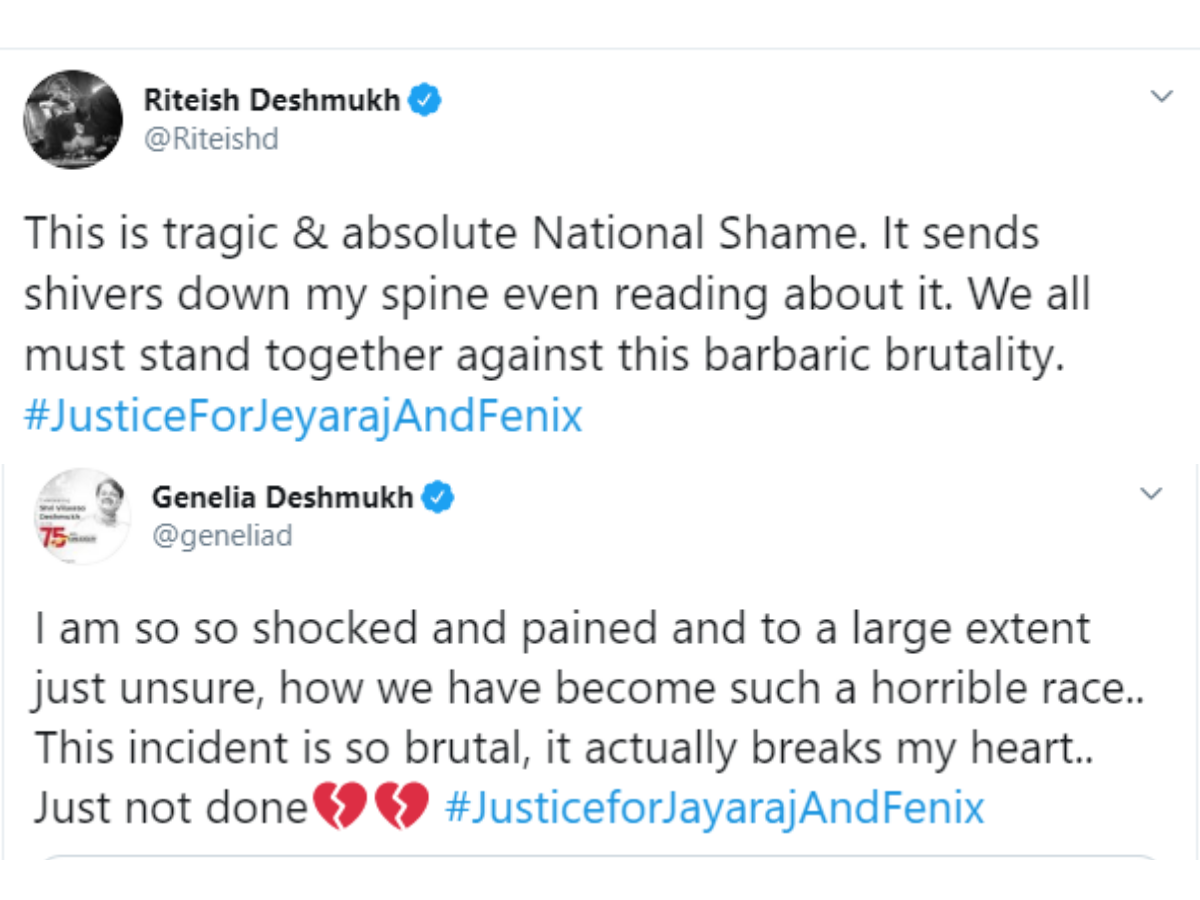
Task: Open Riteish Deshmukh's profile picture
Action: (x=73, y=119)
